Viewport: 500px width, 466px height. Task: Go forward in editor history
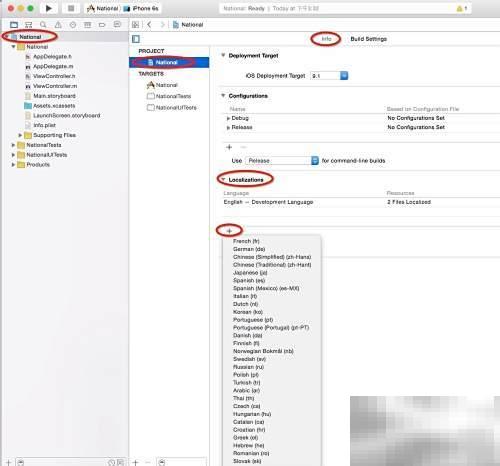pyautogui.click(x=162, y=25)
